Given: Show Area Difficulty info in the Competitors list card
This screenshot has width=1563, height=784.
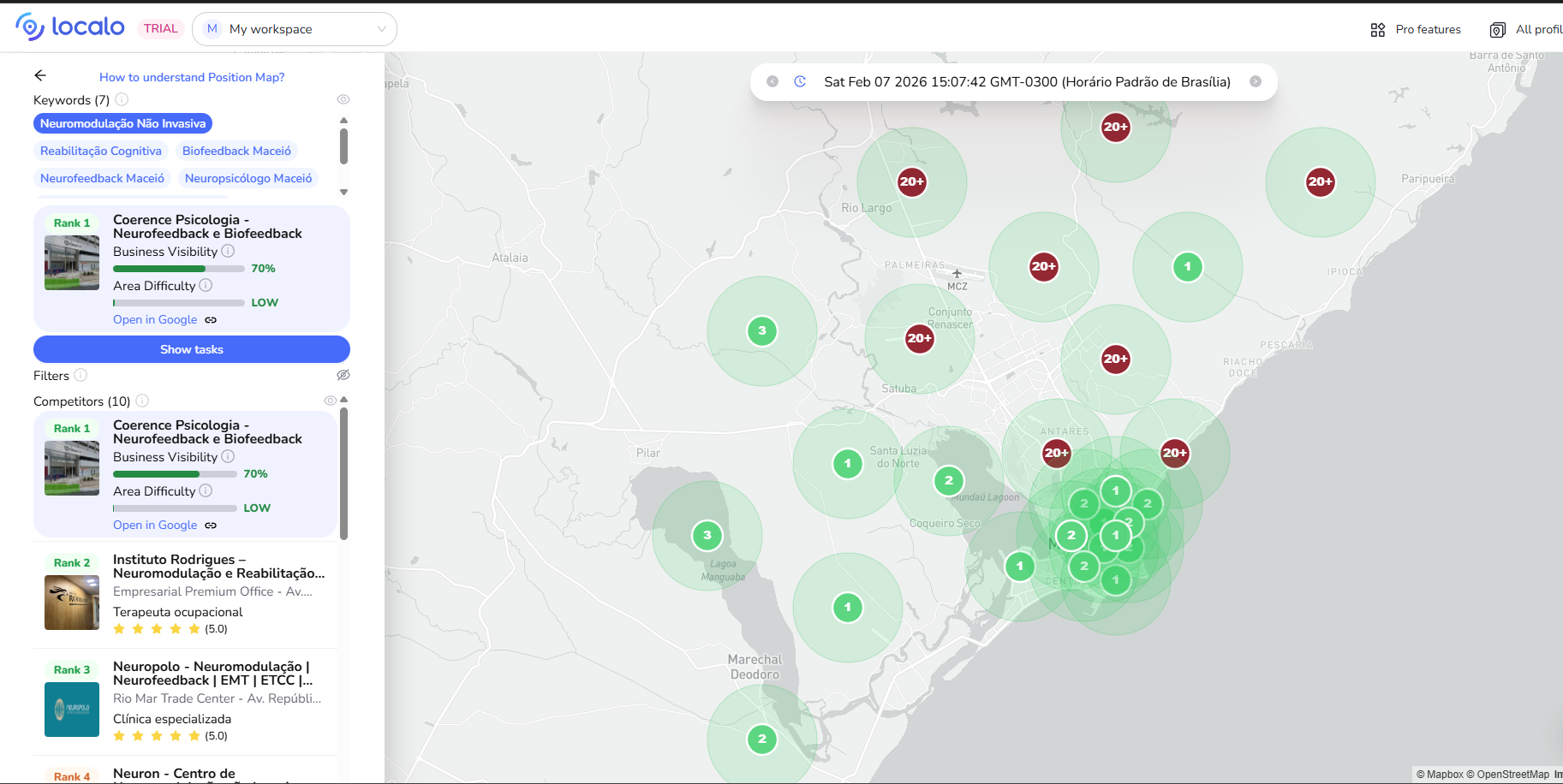Looking at the screenshot, I should 206,490.
